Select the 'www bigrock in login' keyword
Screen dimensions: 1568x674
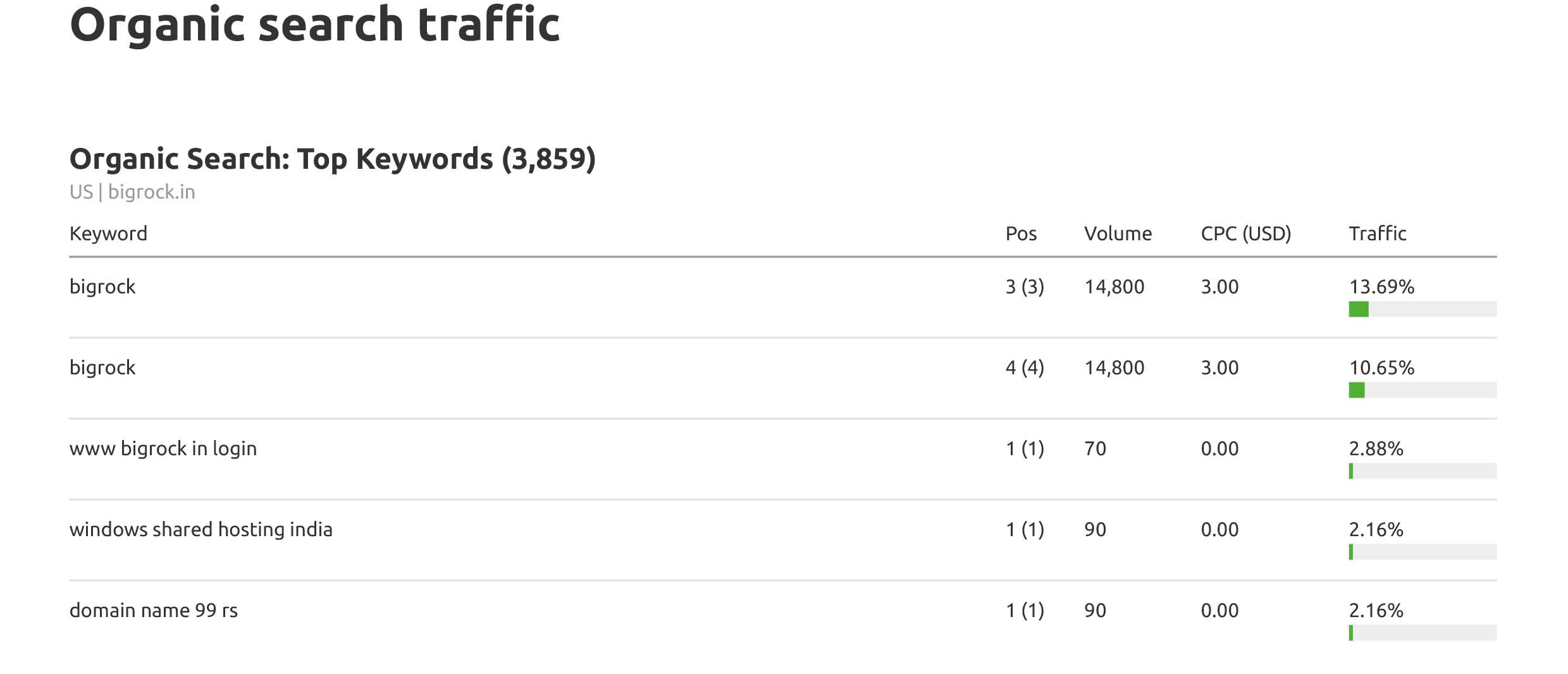163,449
